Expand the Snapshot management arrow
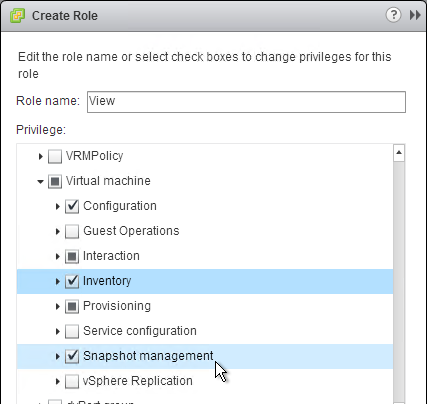 (58, 356)
